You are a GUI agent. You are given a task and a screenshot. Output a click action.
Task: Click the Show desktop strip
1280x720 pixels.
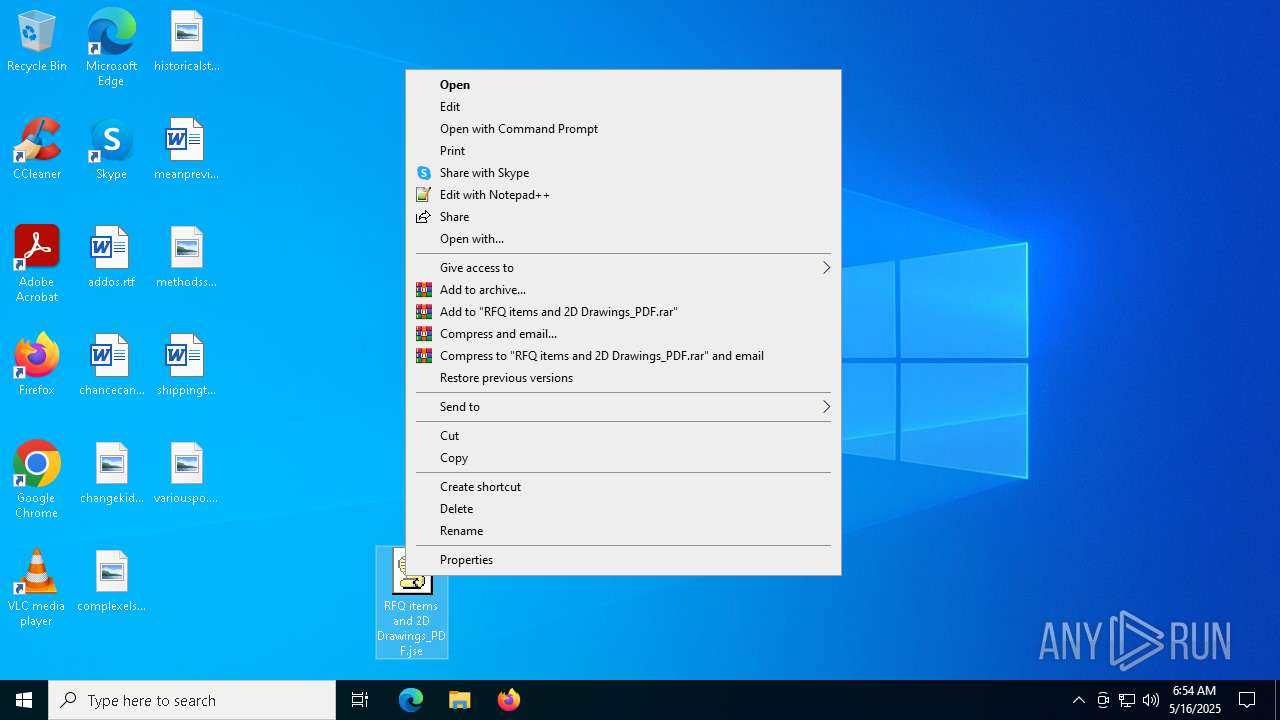point(1277,700)
